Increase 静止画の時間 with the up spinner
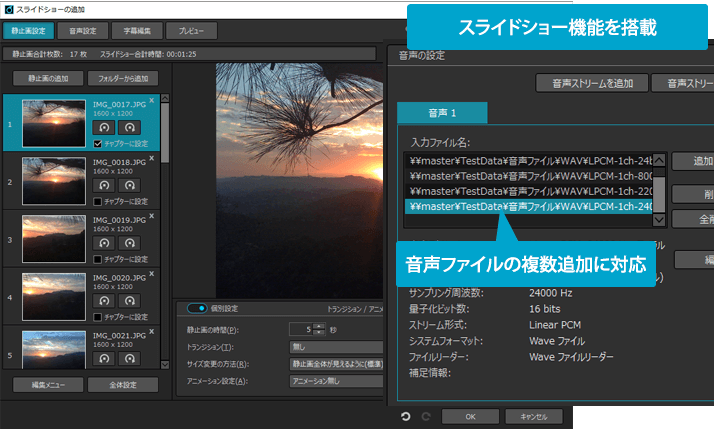714x429 pixels. point(320,326)
